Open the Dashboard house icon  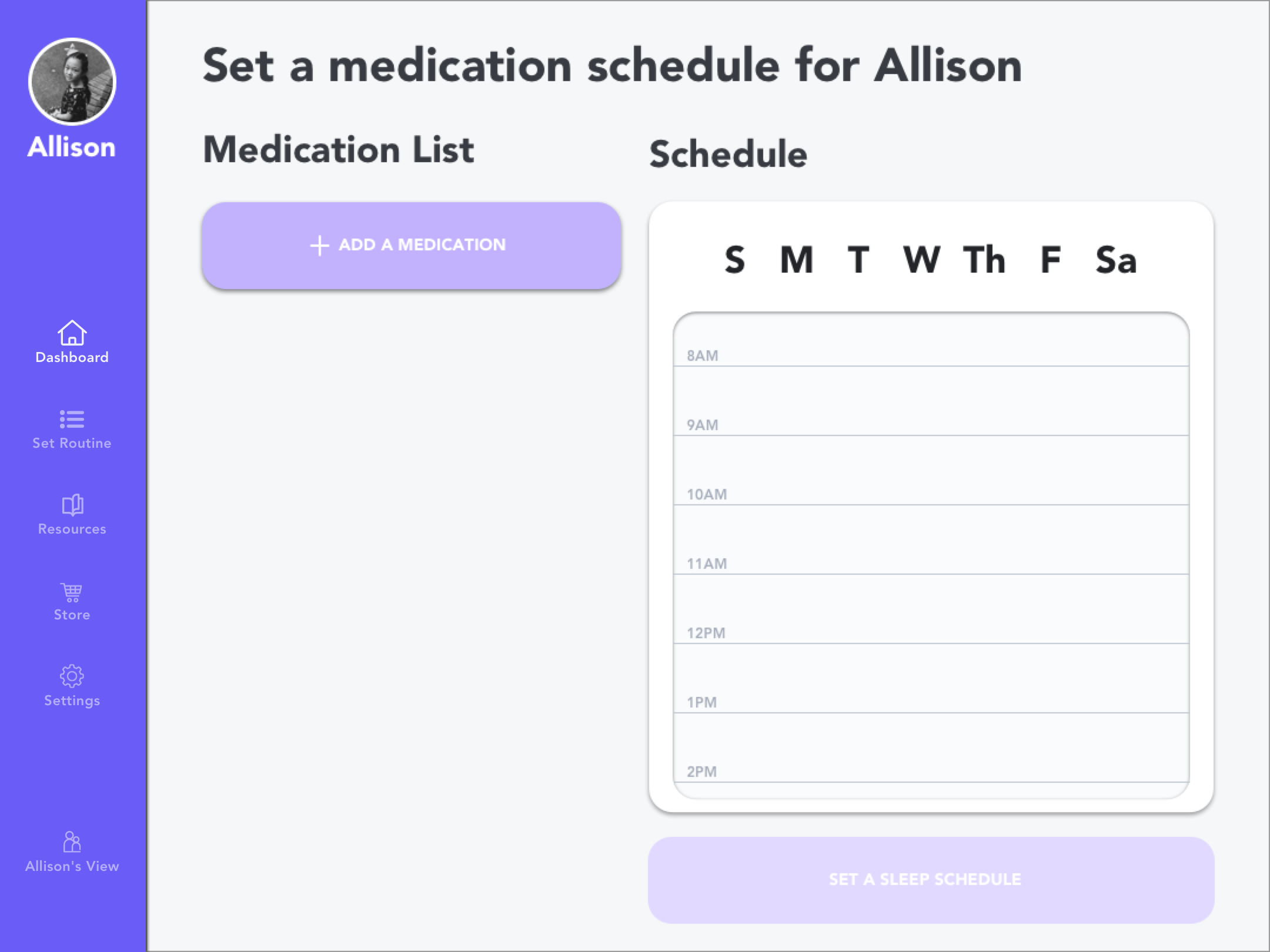(72, 333)
